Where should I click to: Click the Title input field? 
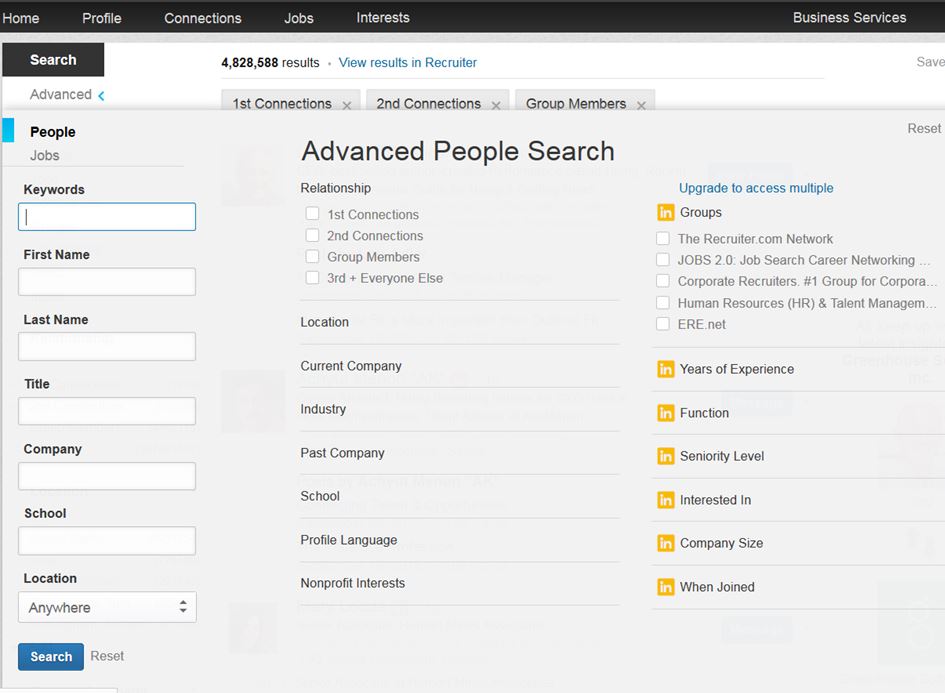pos(107,411)
